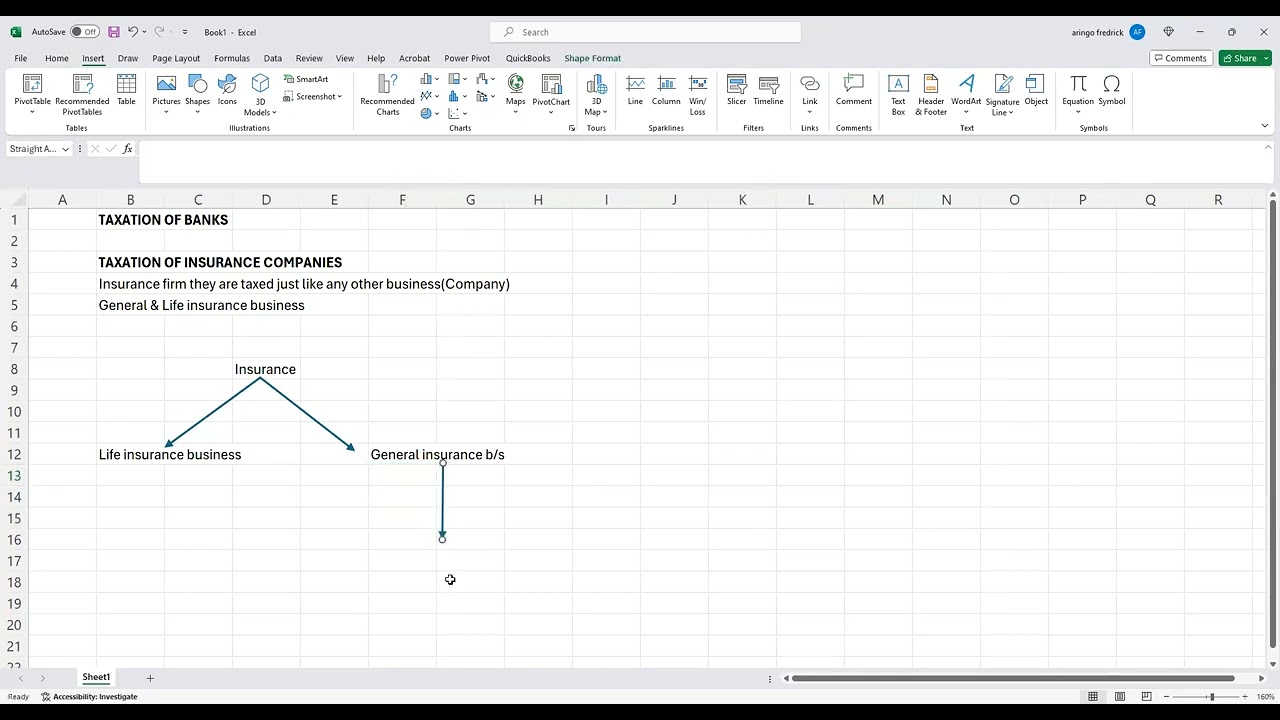1280x720 pixels.
Task: Toggle AutoSave switch
Action: [x=85, y=32]
